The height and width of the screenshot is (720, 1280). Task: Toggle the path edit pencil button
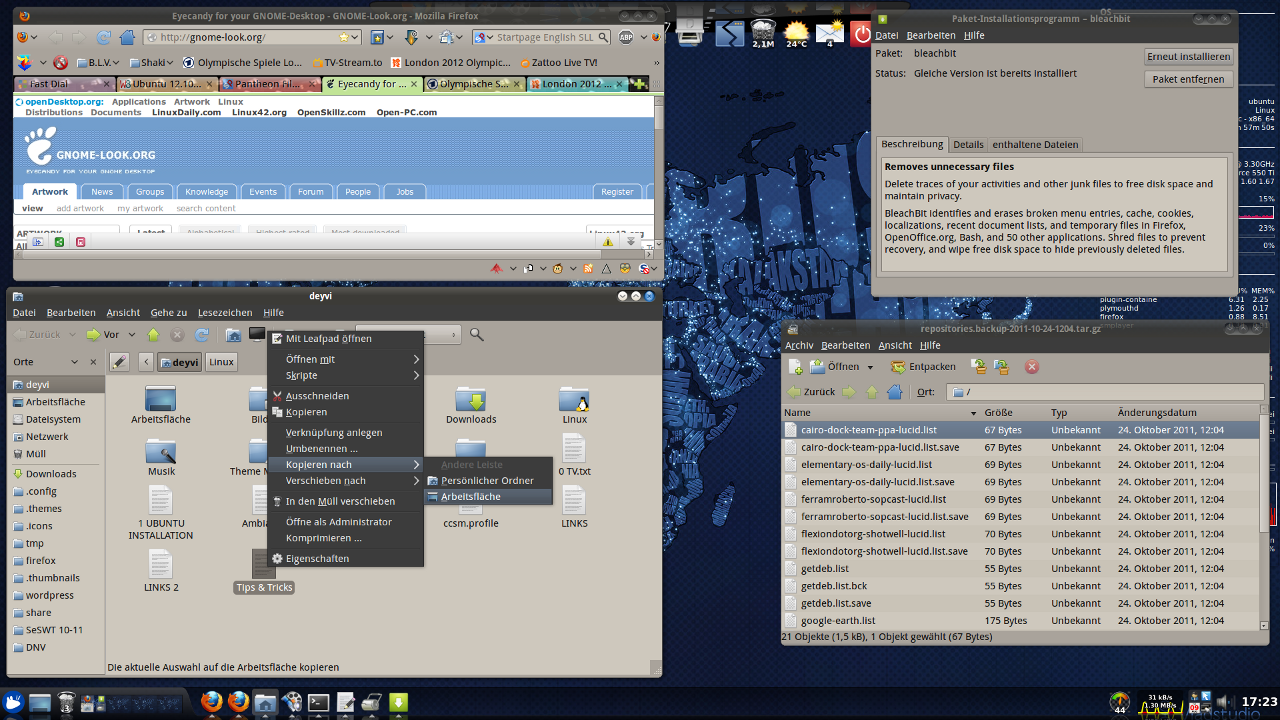tap(119, 362)
